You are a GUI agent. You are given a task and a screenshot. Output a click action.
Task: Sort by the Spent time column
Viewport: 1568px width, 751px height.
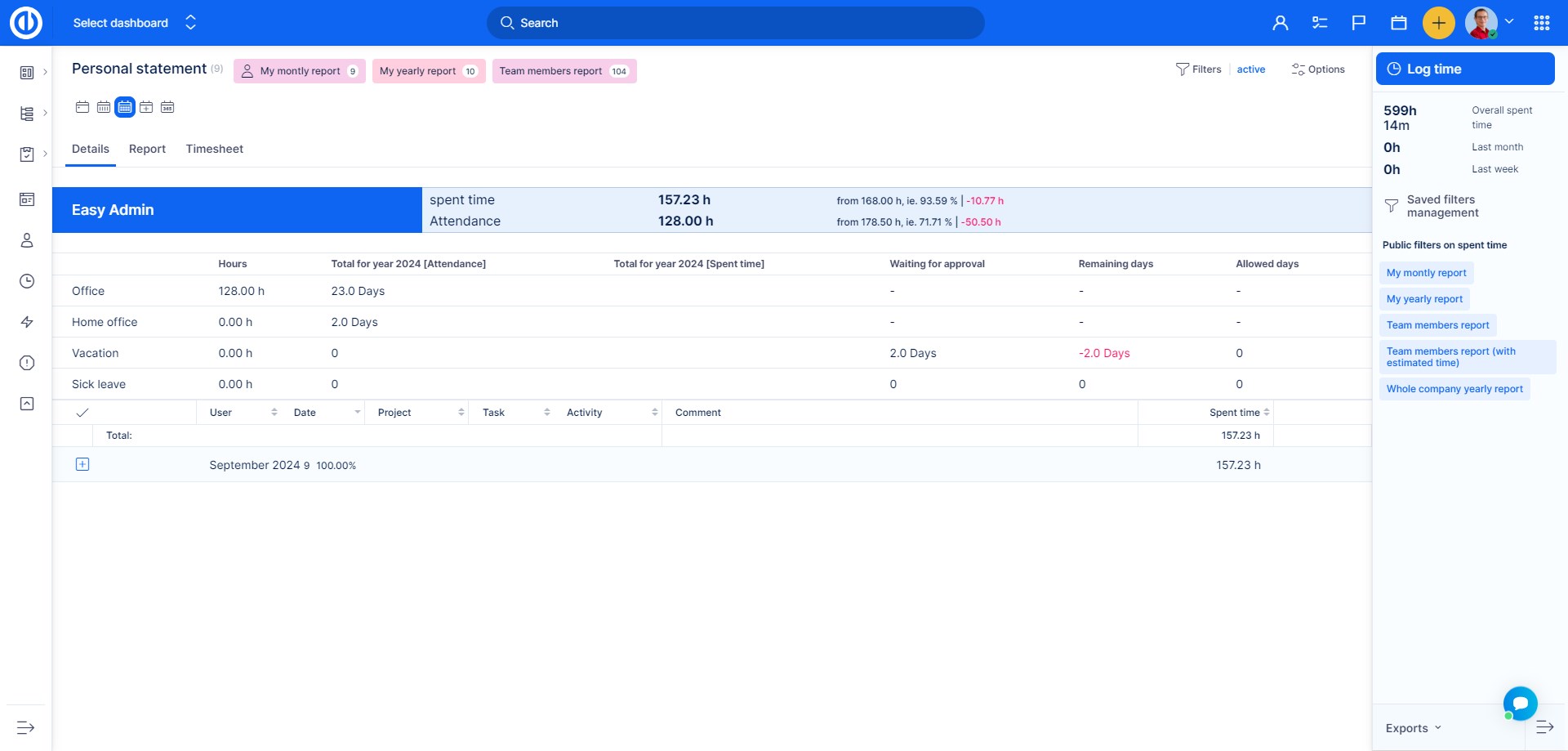(1234, 413)
